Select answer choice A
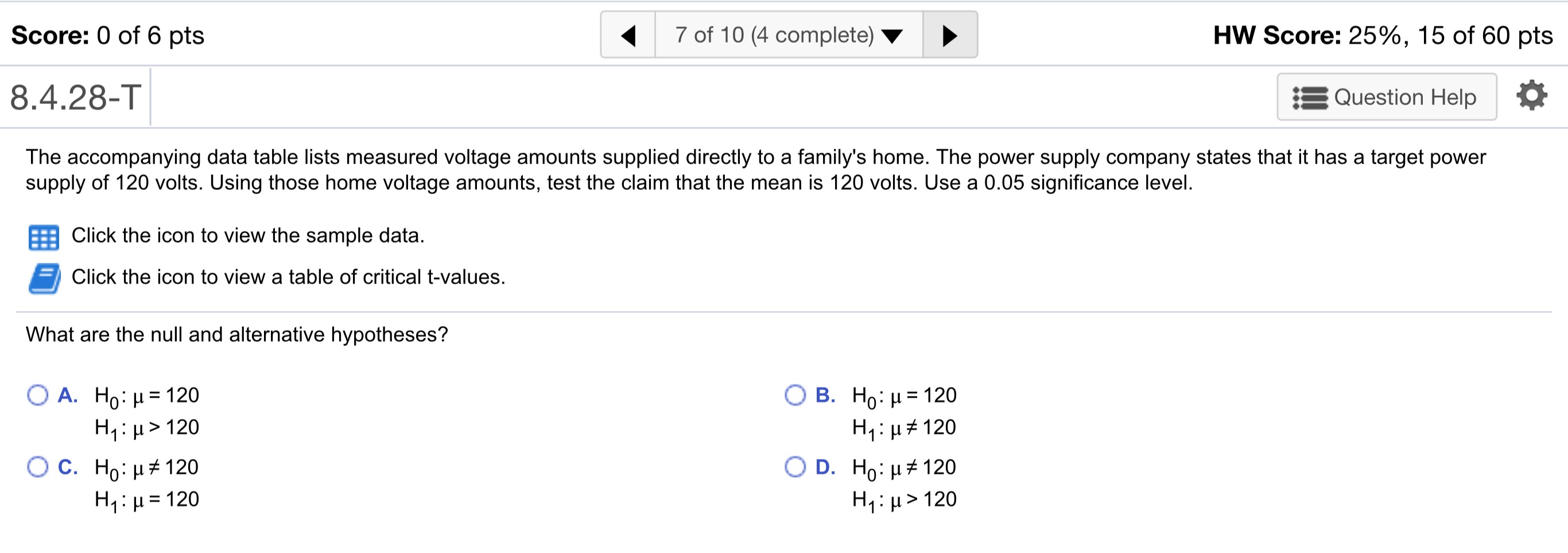The image size is (1568, 553). point(38,395)
